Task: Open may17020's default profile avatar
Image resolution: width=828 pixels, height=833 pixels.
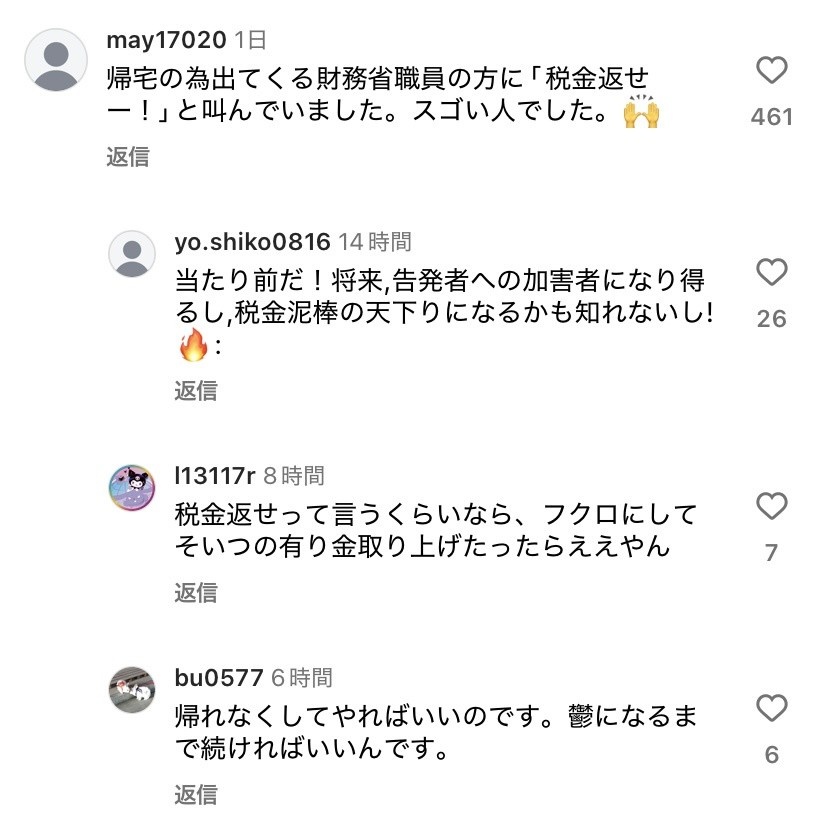Action: click(x=56, y=60)
